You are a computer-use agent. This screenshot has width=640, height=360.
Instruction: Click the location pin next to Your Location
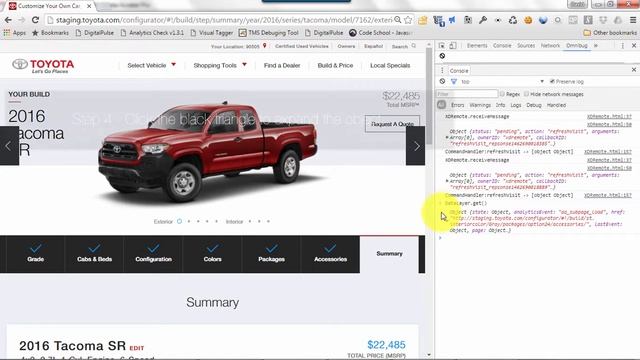264,46
